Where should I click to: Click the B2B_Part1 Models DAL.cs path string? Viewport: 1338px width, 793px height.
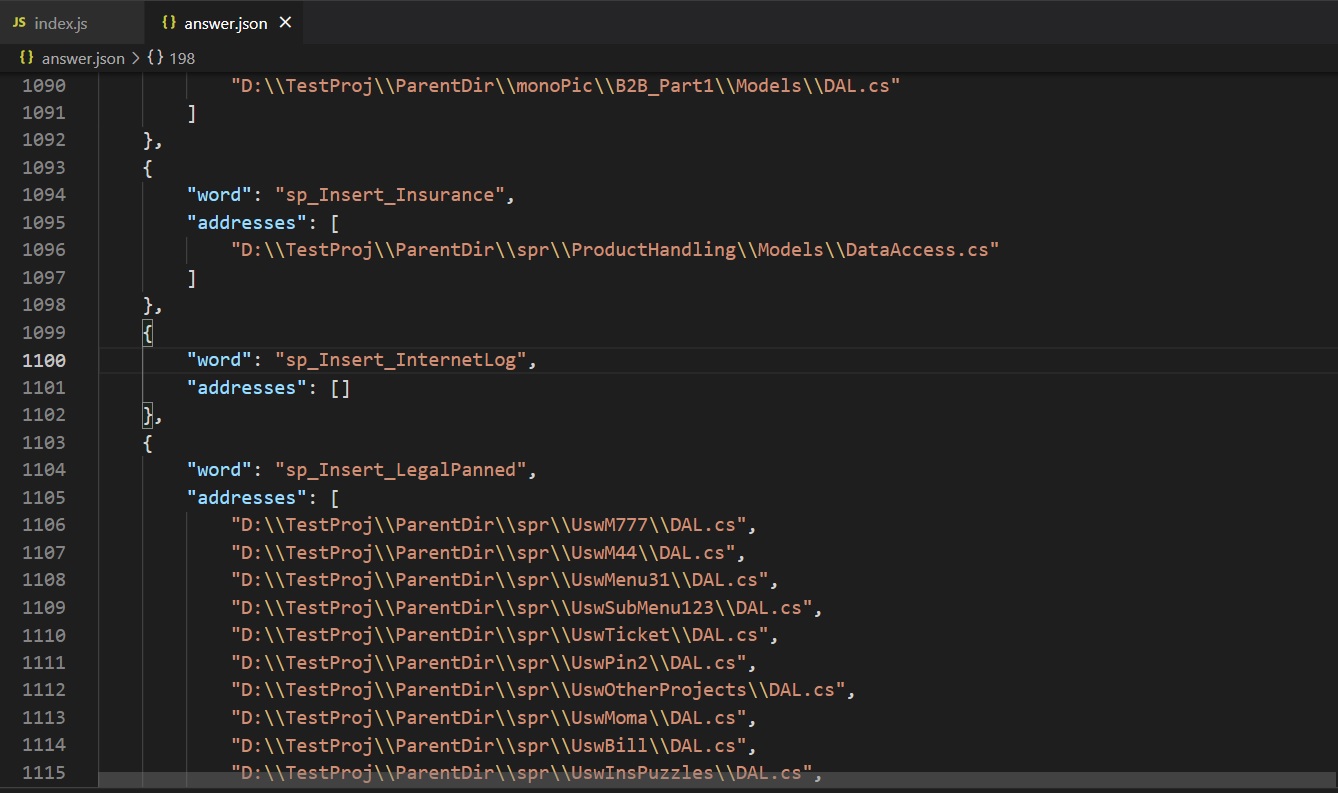[x=566, y=85]
